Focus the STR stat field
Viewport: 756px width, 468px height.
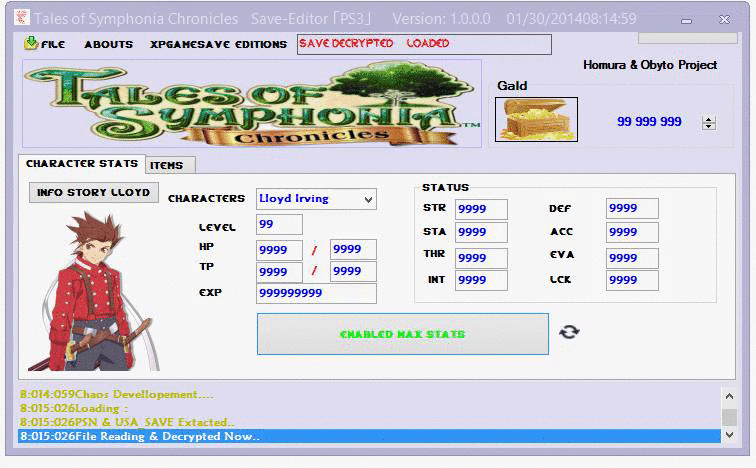tap(480, 209)
